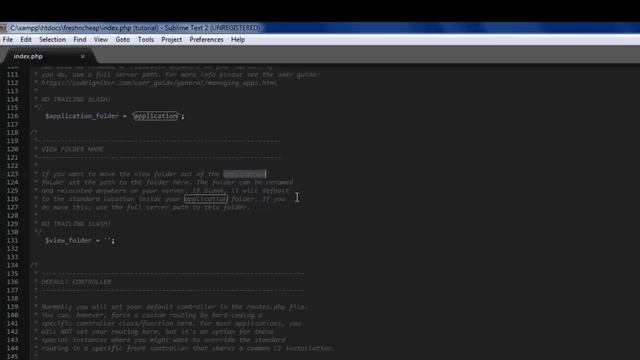This screenshot has height=360, width=640.
Task: Open the Find menu
Action: point(80,40)
